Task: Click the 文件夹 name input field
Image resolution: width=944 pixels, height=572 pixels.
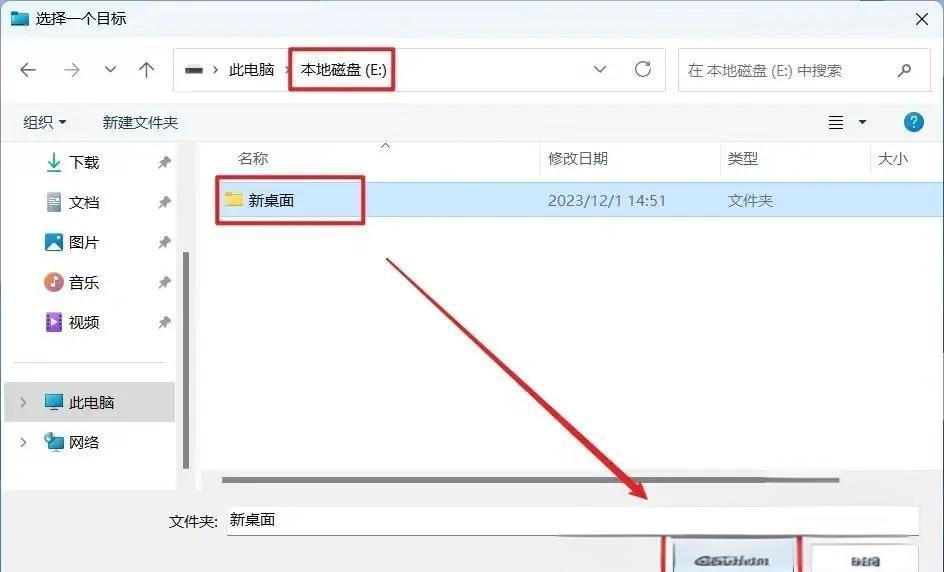Action: 573,520
